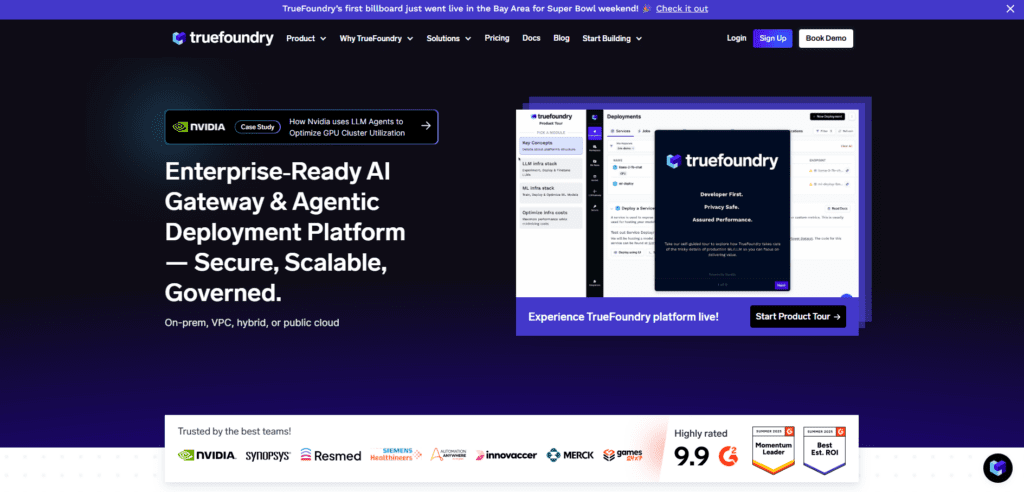Click the Book Demo button
1024x492 pixels.
(825, 39)
